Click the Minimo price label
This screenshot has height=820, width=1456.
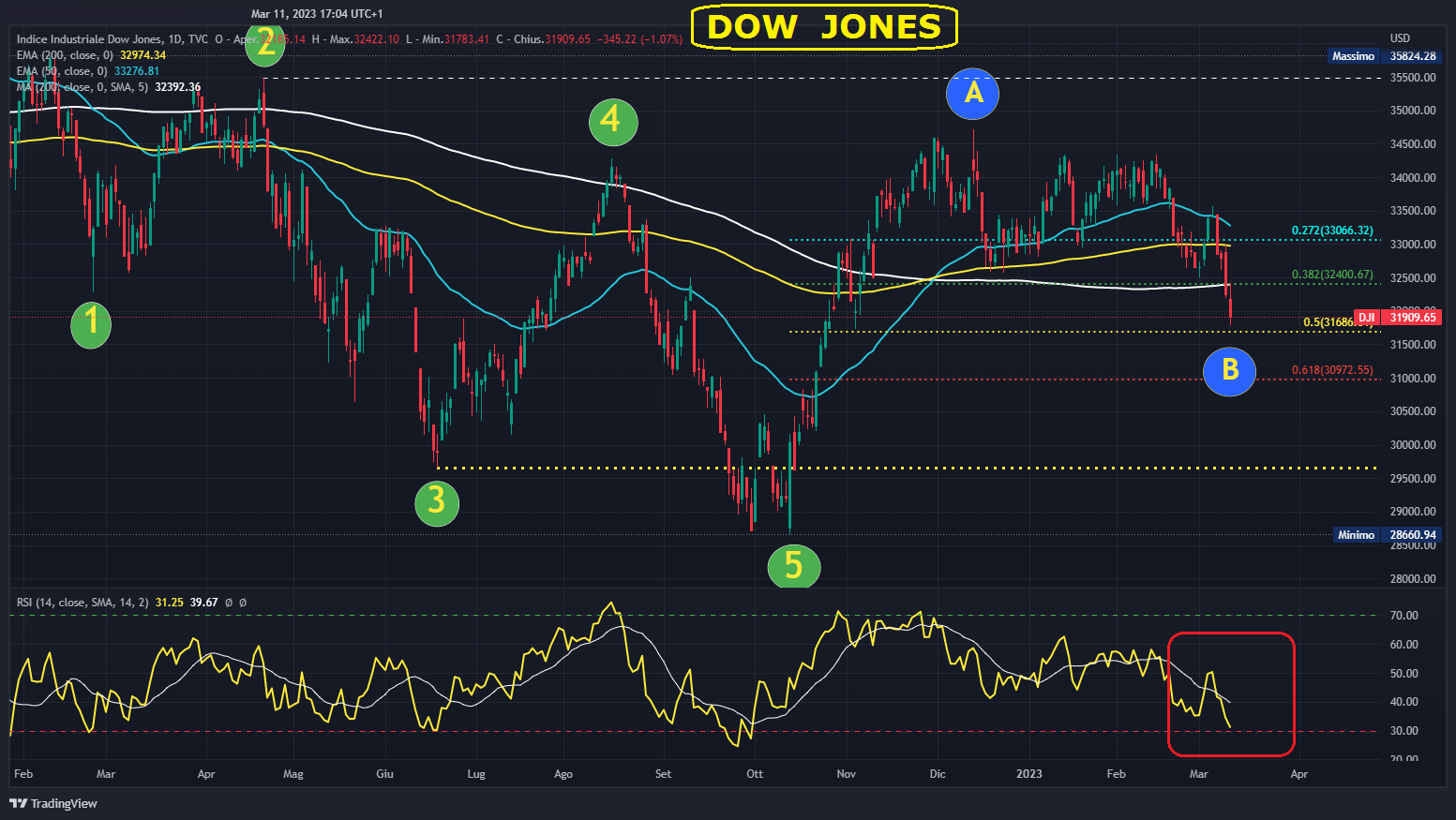tap(1356, 535)
